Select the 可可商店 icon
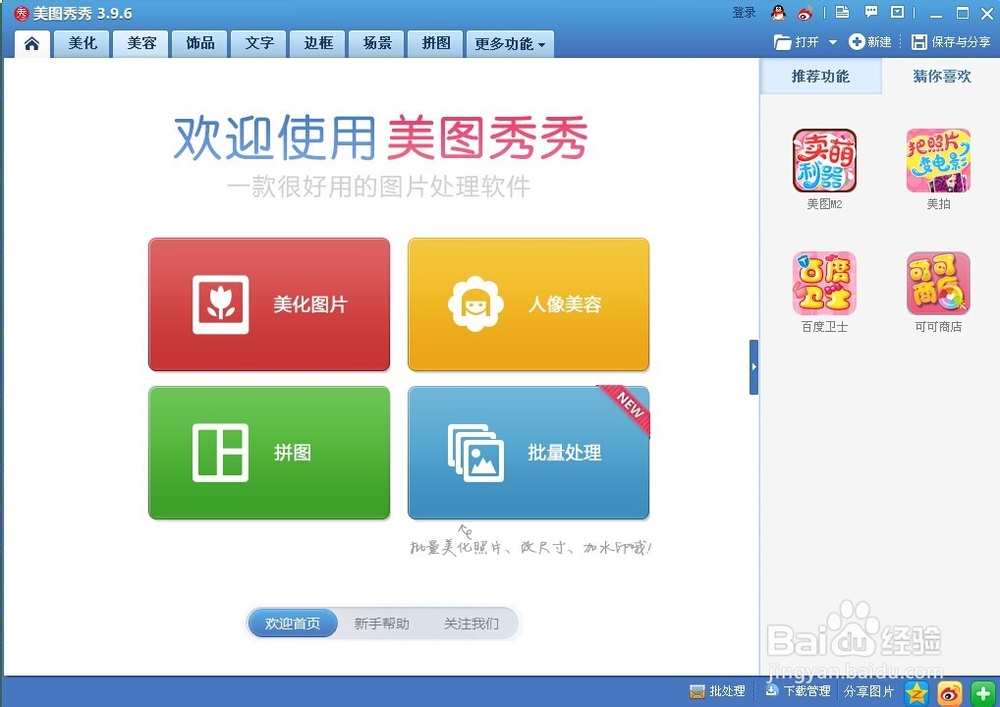This screenshot has width=1000, height=707. (x=937, y=285)
